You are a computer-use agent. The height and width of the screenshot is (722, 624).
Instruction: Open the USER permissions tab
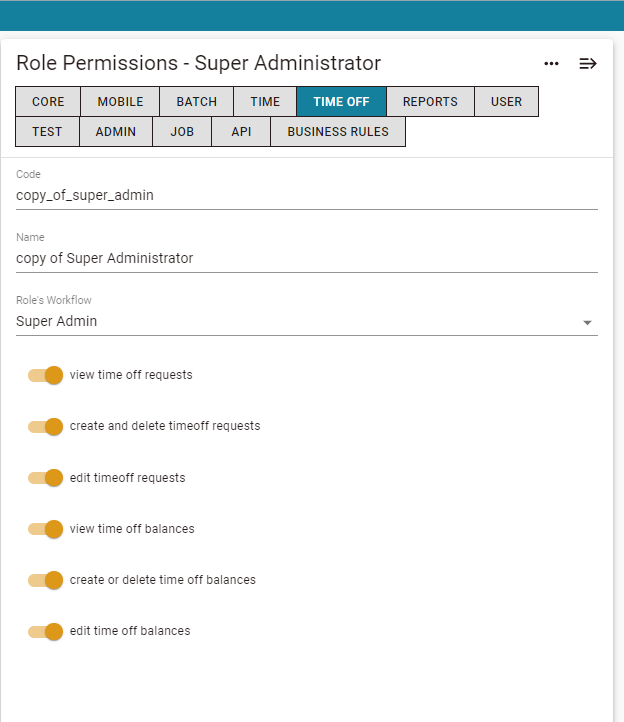506,101
